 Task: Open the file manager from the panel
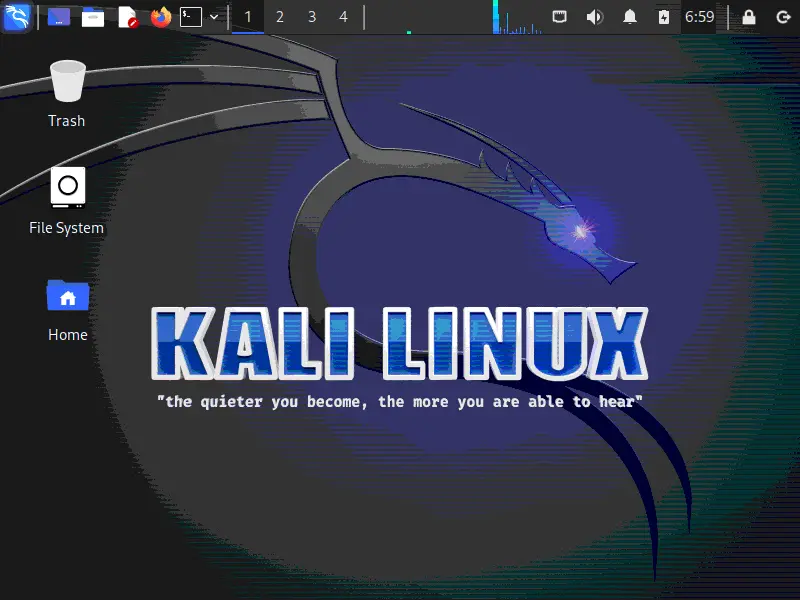(93, 17)
